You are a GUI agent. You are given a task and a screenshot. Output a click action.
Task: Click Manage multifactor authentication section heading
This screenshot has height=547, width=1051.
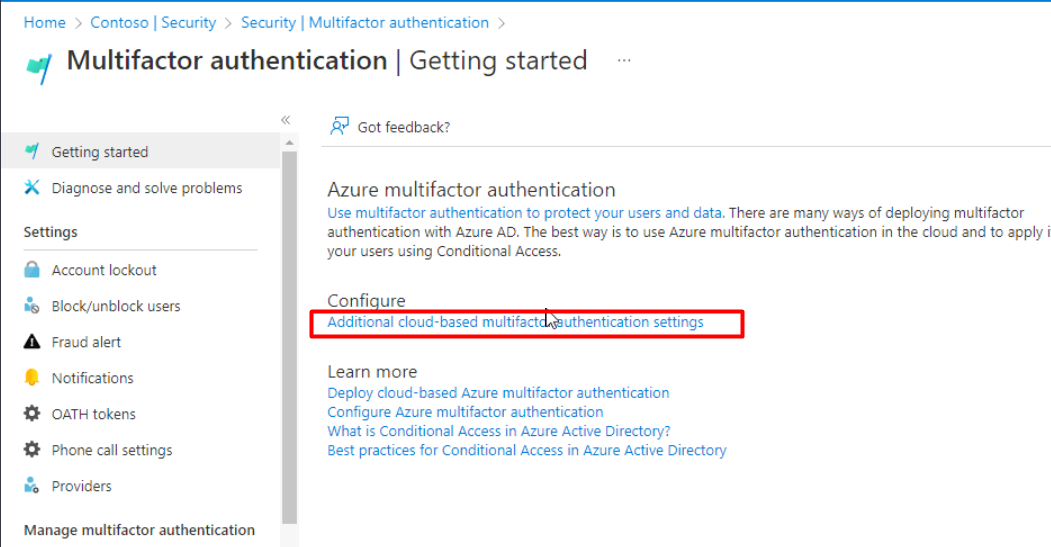pyautogui.click(x=139, y=530)
